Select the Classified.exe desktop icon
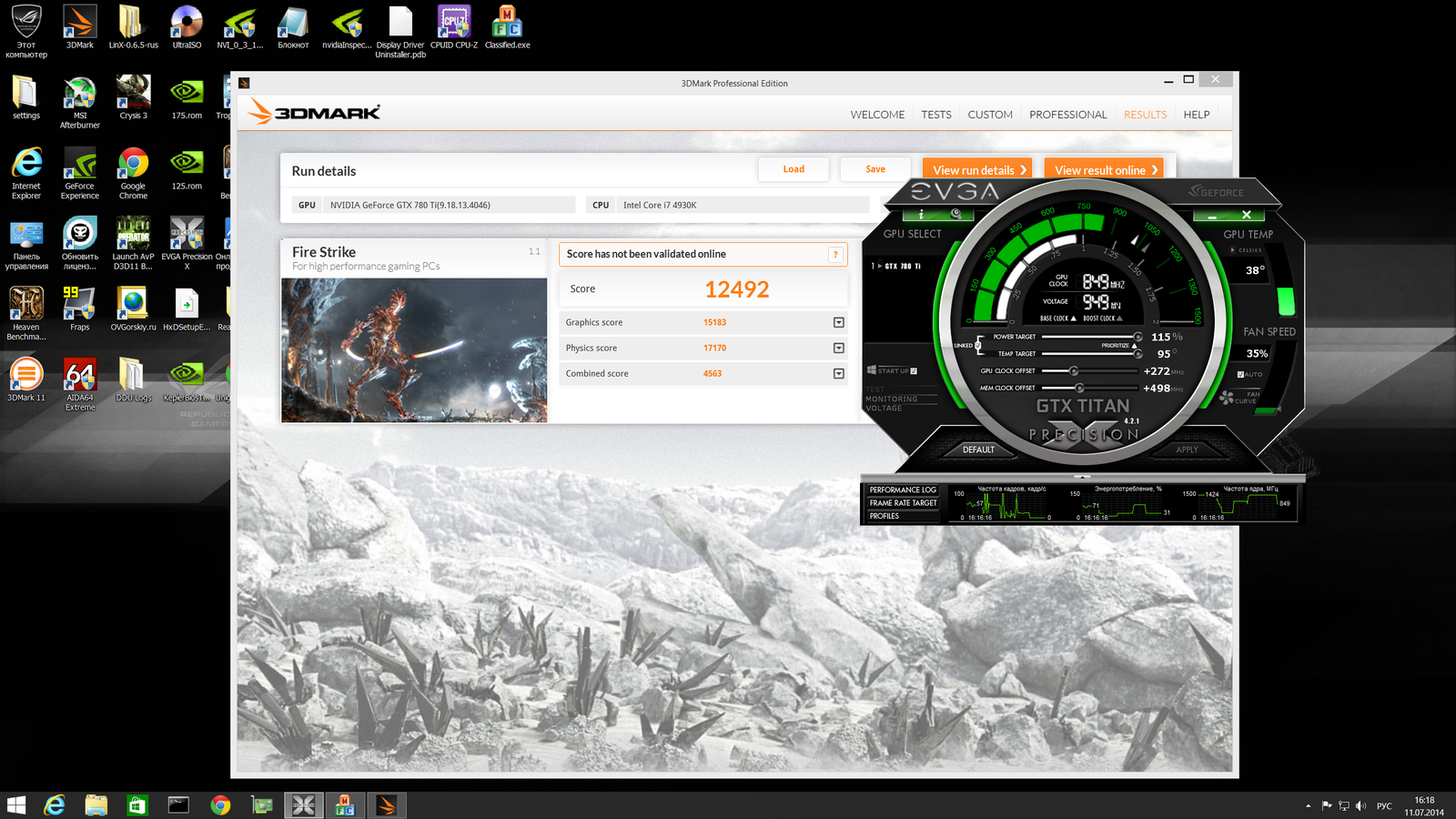The height and width of the screenshot is (819, 1456). point(507,26)
